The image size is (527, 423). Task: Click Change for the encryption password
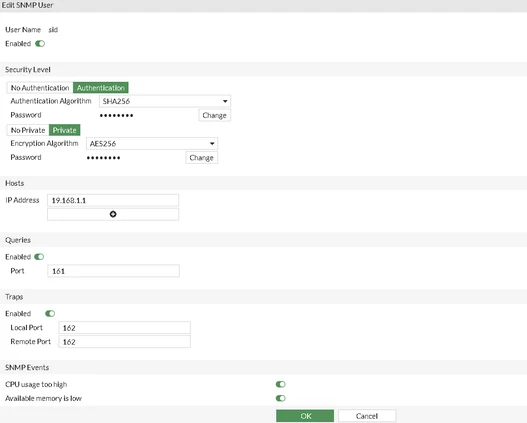(202, 158)
